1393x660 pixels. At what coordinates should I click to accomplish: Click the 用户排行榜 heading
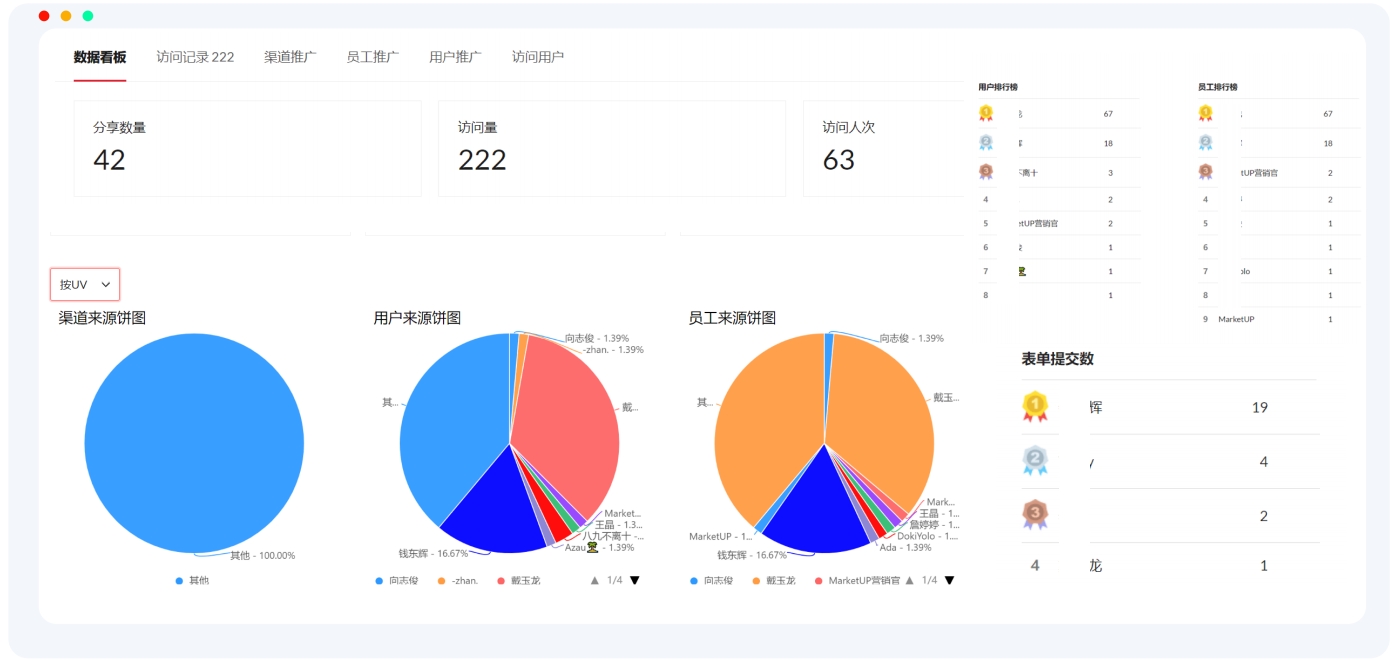[998, 87]
